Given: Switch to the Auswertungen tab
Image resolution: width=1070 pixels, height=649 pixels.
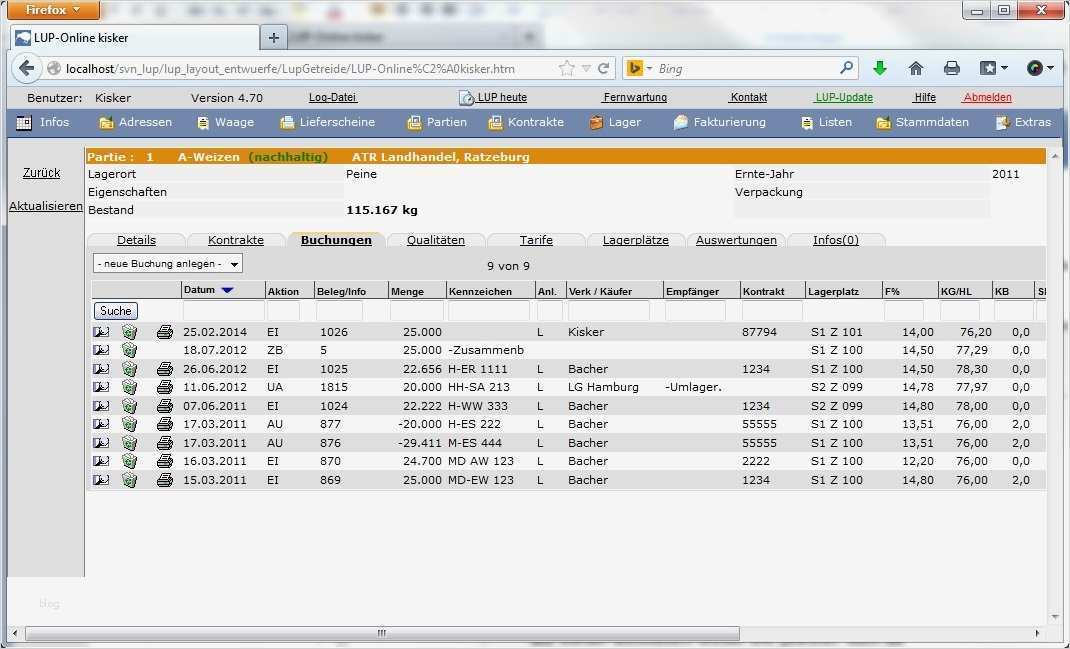Looking at the screenshot, I should click(736, 240).
